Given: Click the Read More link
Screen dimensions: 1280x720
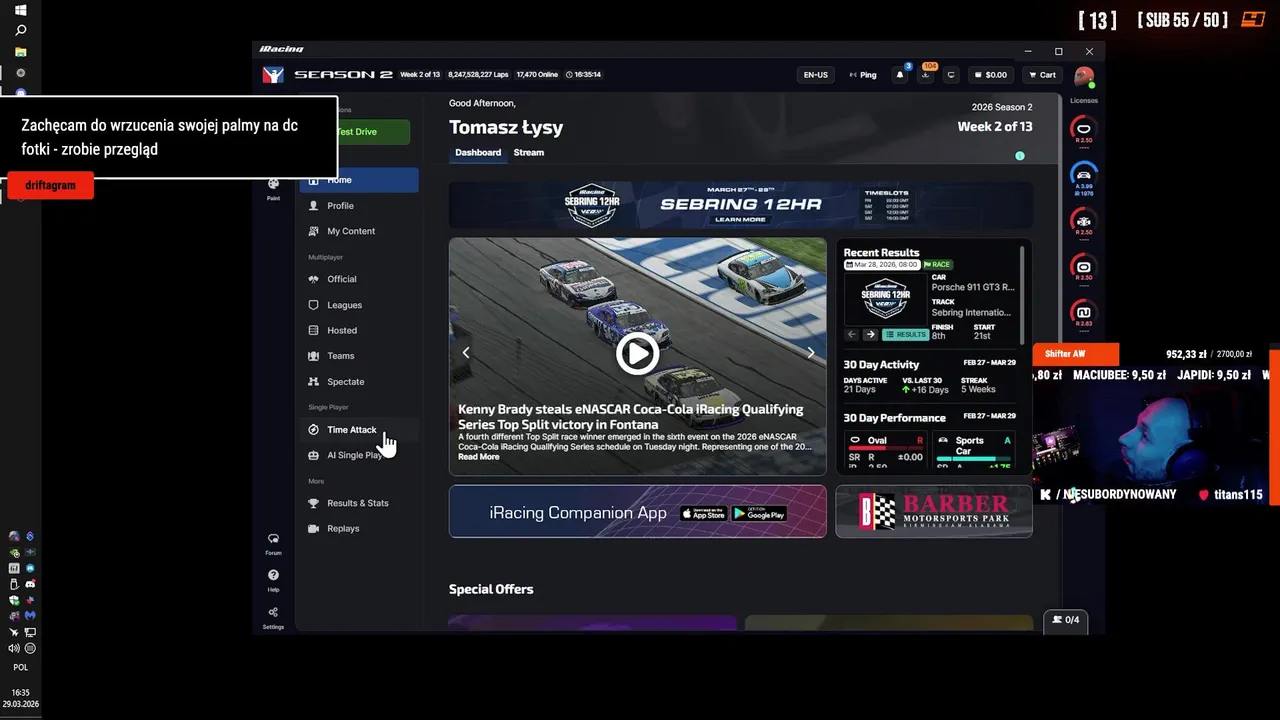Looking at the screenshot, I should (479, 457).
